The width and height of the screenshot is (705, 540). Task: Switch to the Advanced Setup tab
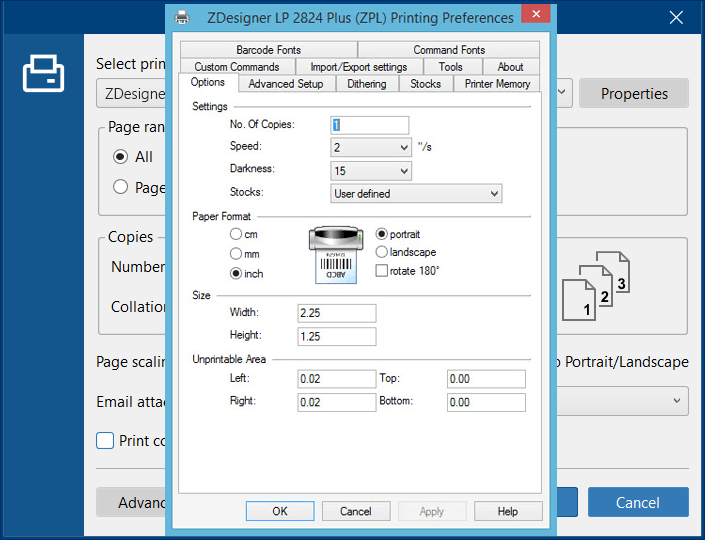[x=286, y=84]
